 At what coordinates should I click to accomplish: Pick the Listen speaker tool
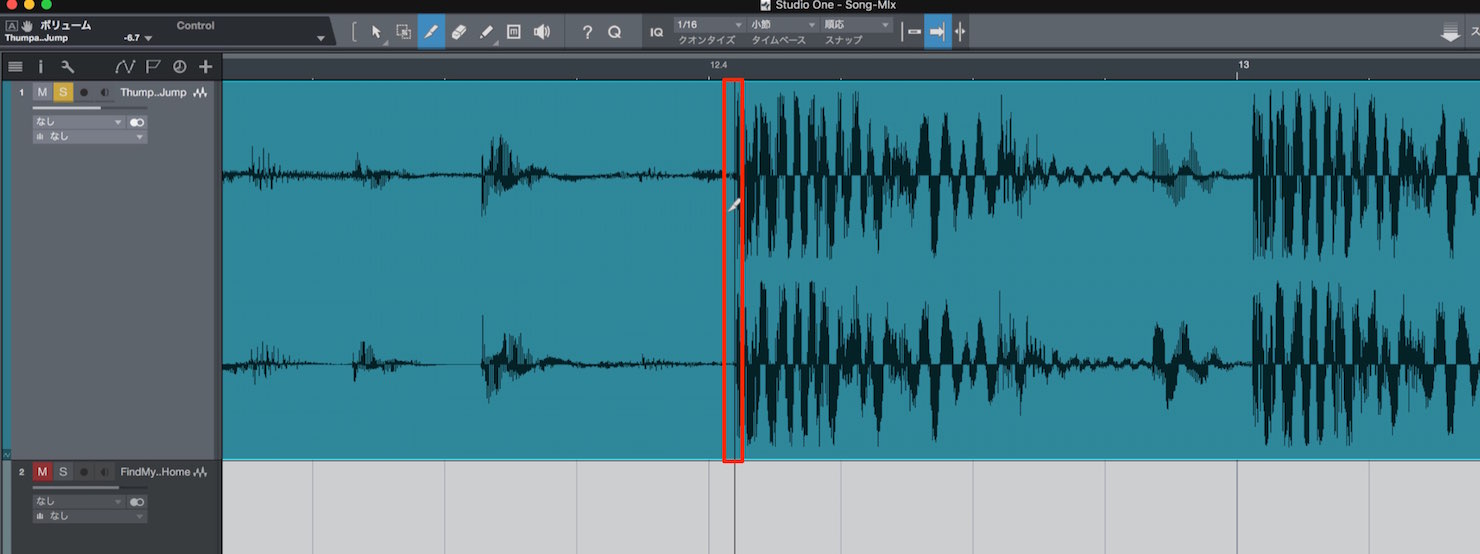tap(542, 32)
